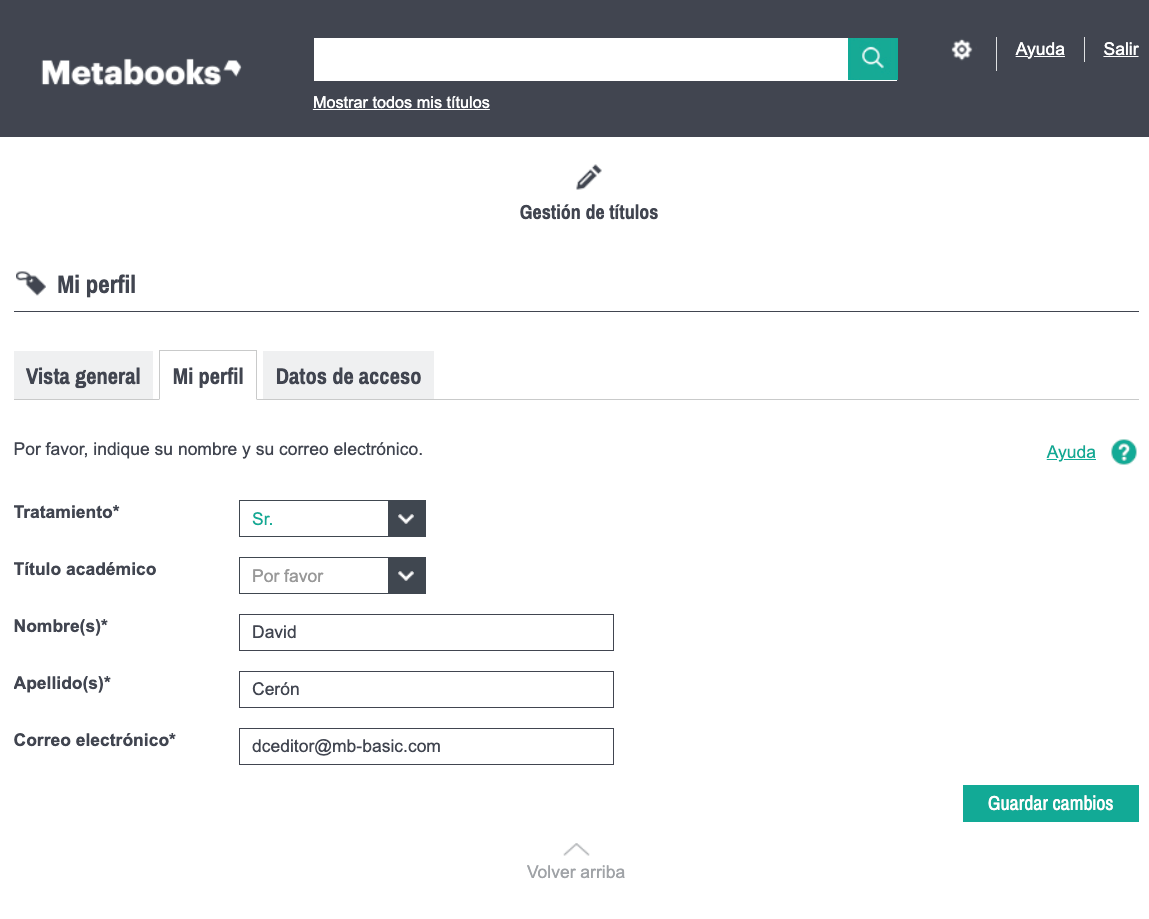1149x919 pixels.
Task: Select the Mi perfil tab
Action: click(x=208, y=376)
